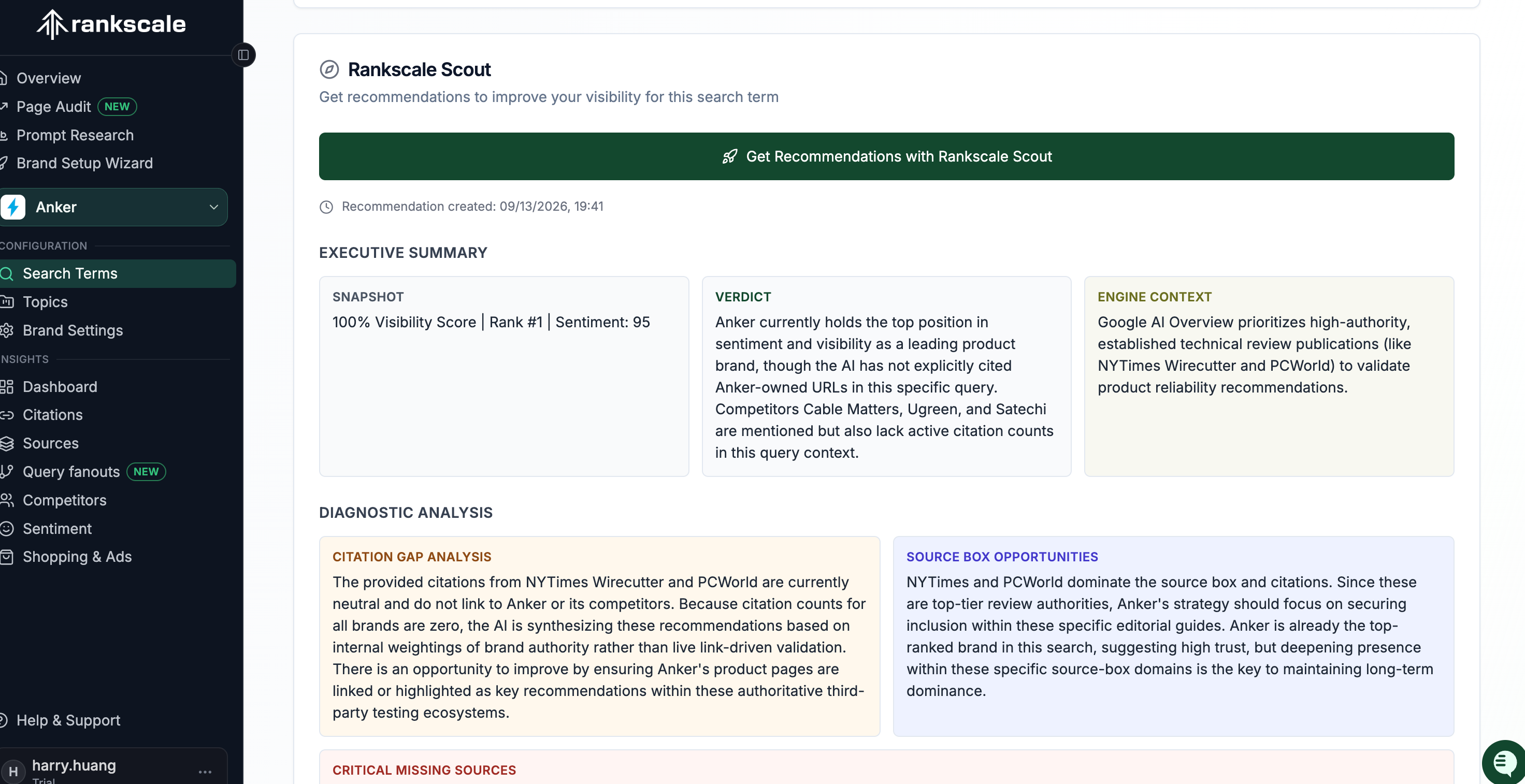This screenshot has height=784, width=1525.
Task: Click the Sentiment smiley icon
Action: (7, 528)
